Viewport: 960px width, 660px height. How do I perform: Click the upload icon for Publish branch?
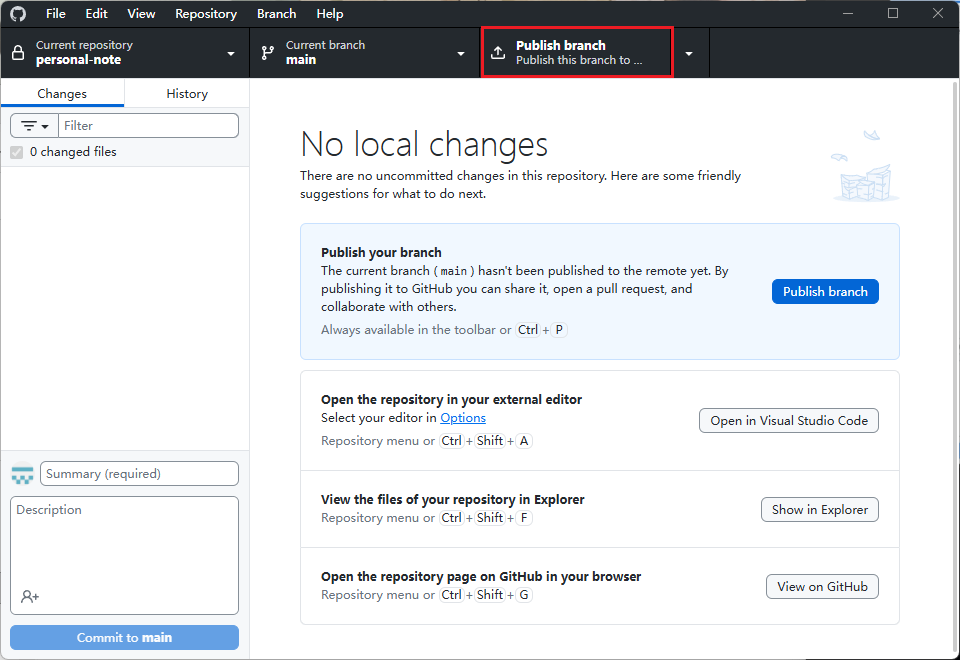[x=498, y=53]
